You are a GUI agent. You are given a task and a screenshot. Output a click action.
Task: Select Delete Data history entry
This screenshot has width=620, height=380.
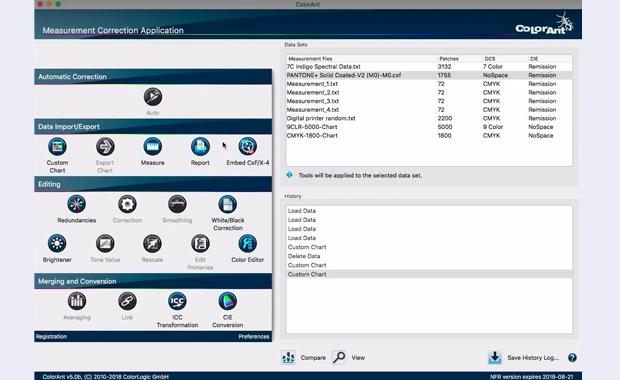pyautogui.click(x=429, y=256)
